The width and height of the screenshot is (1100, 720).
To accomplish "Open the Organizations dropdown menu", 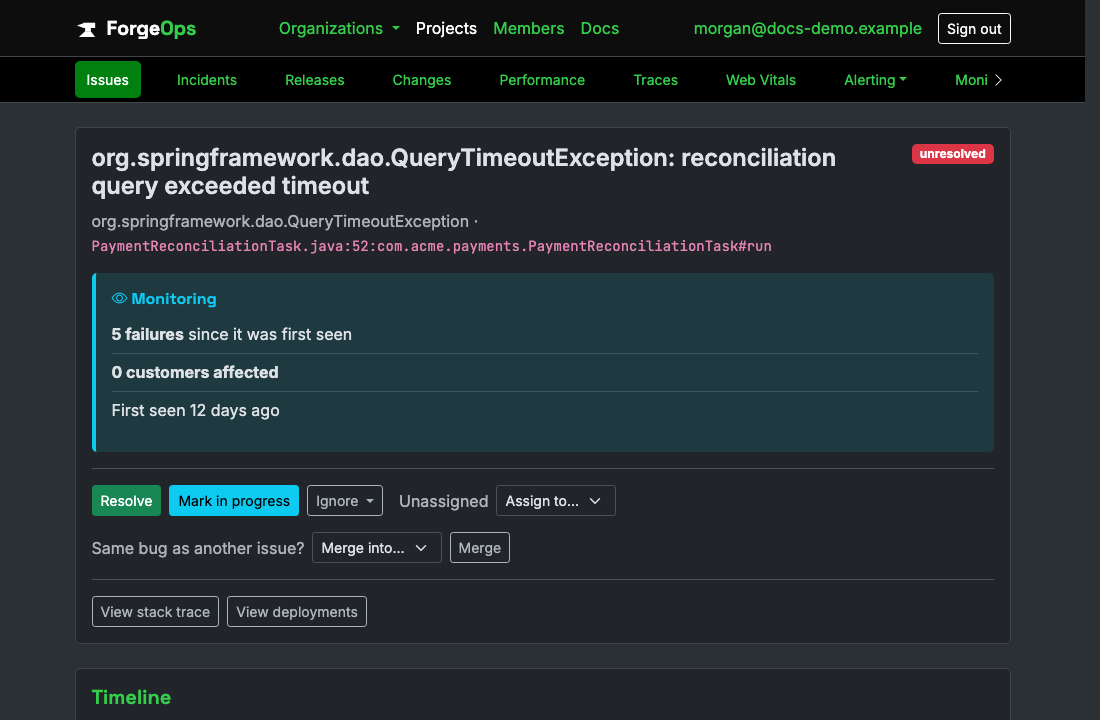I will click(339, 29).
